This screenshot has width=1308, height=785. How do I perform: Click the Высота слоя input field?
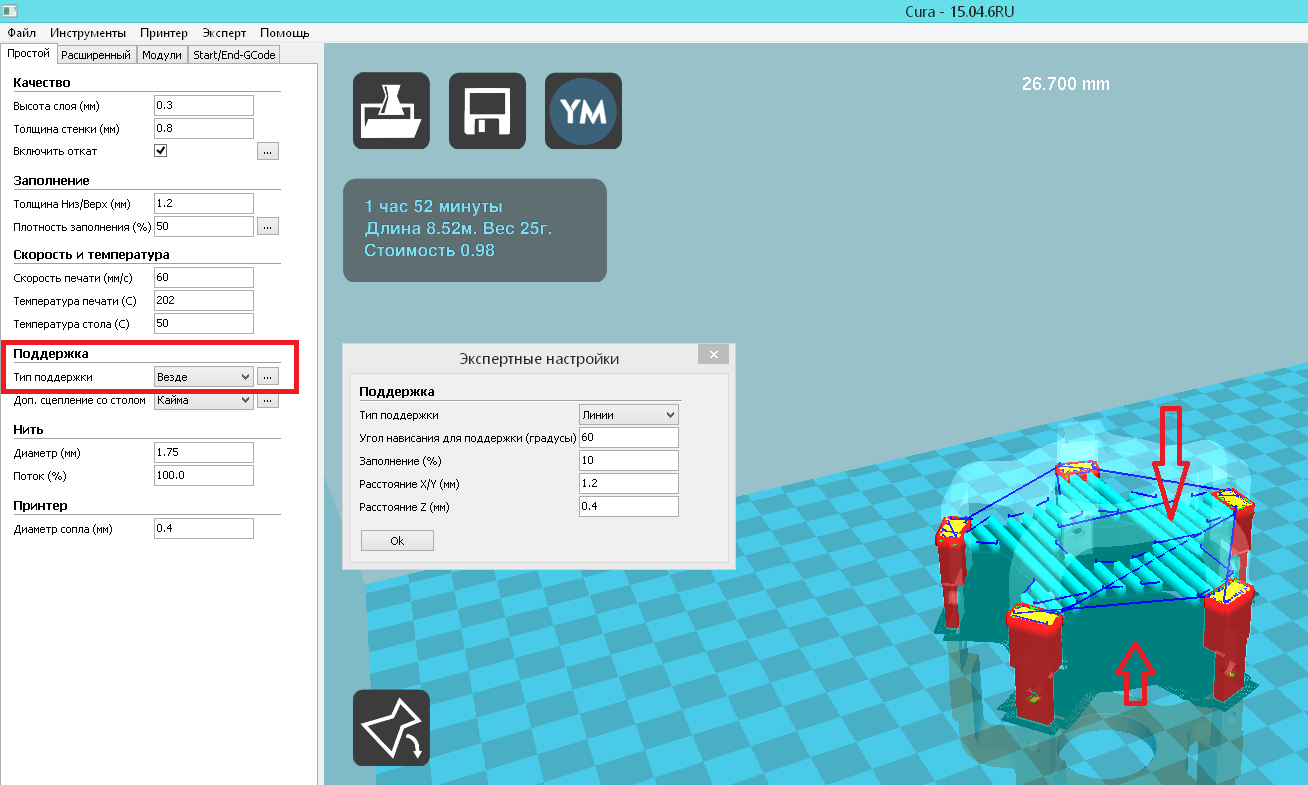click(204, 106)
